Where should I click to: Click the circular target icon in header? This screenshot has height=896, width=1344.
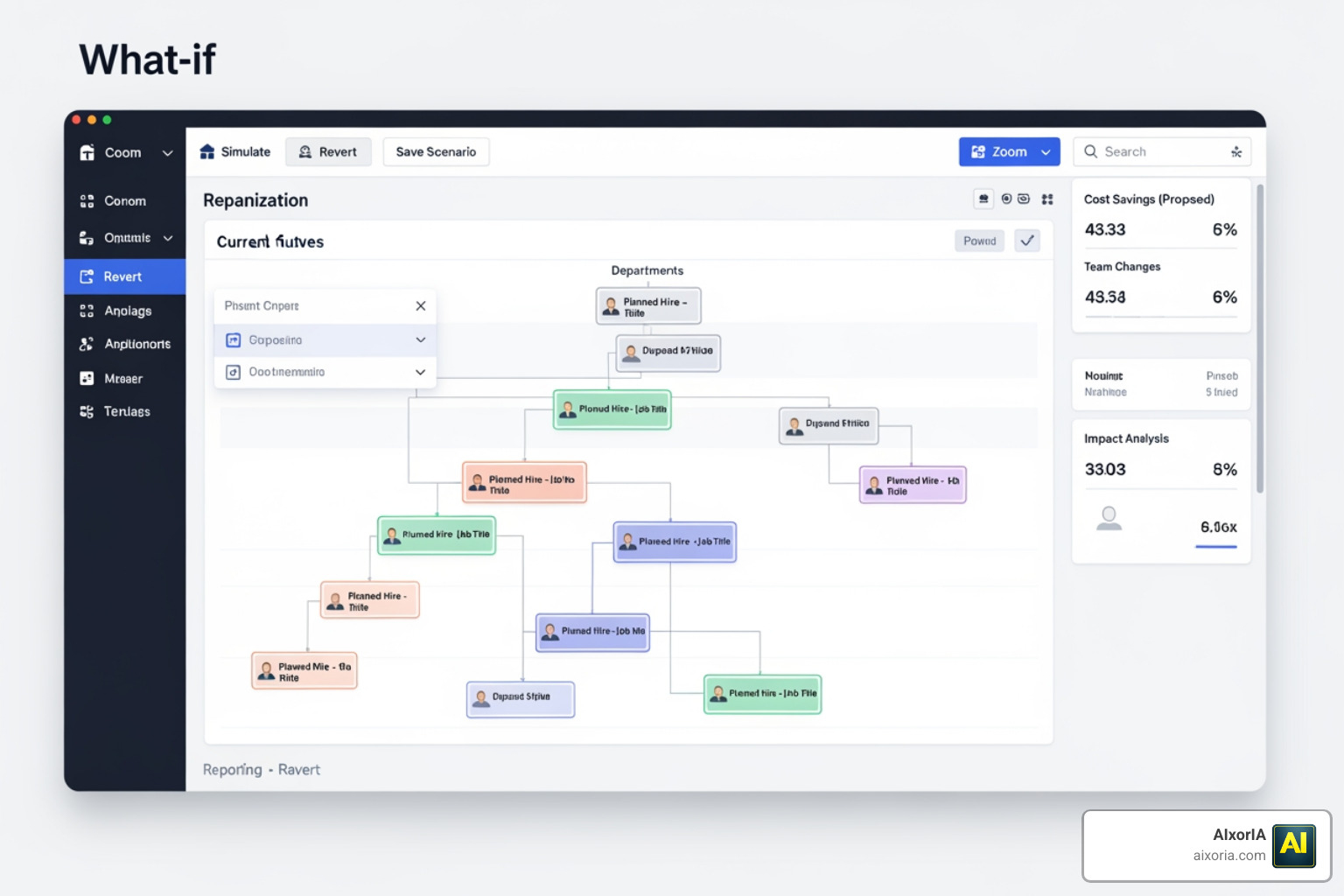(x=1006, y=199)
